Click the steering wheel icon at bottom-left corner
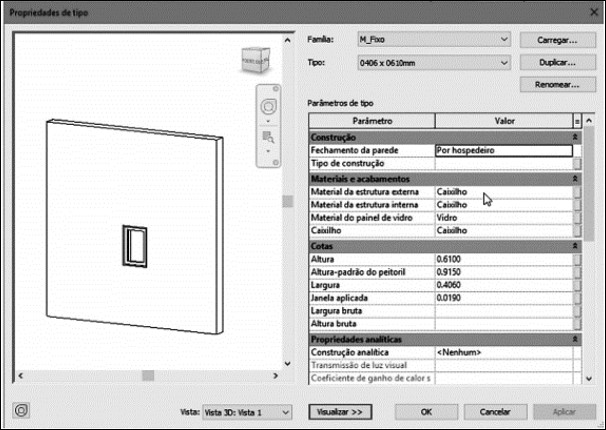This screenshot has width=606, height=430. point(22,411)
